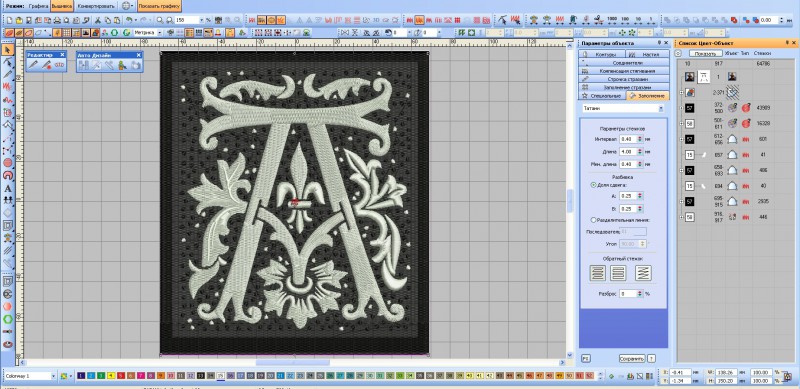800x389 pixels.
Task: Select the 'Доля сдвига' radio button
Action: click(x=593, y=185)
